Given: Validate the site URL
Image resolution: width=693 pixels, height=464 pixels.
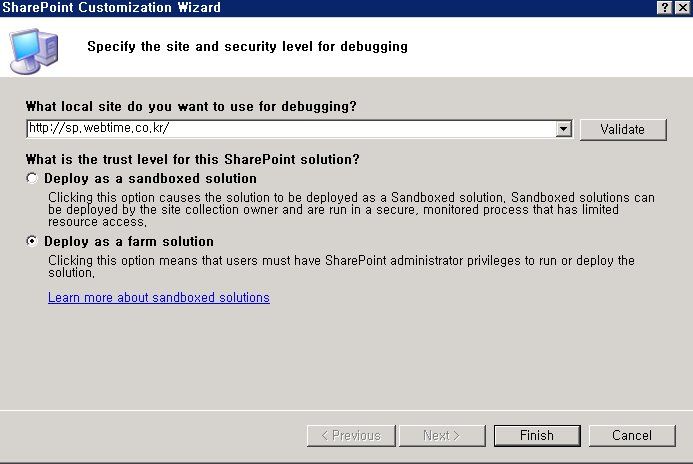Looking at the screenshot, I should click(x=623, y=129).
